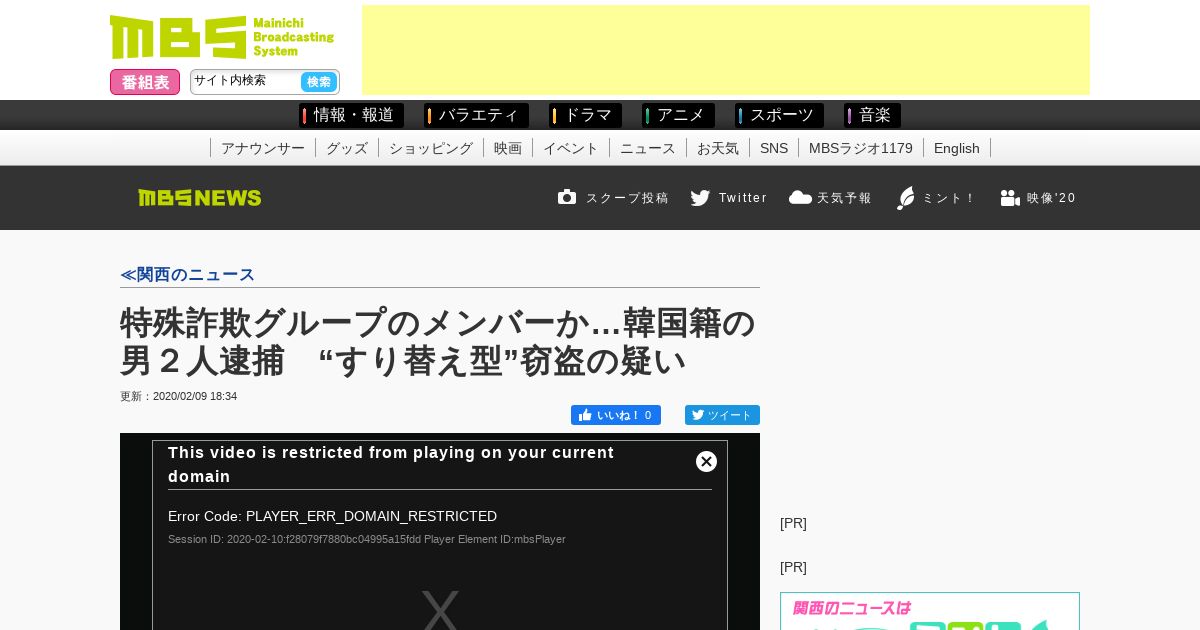Click the cloud icon for 天気予報
This screenshot has width=1200, height=630.
(800, 197)
